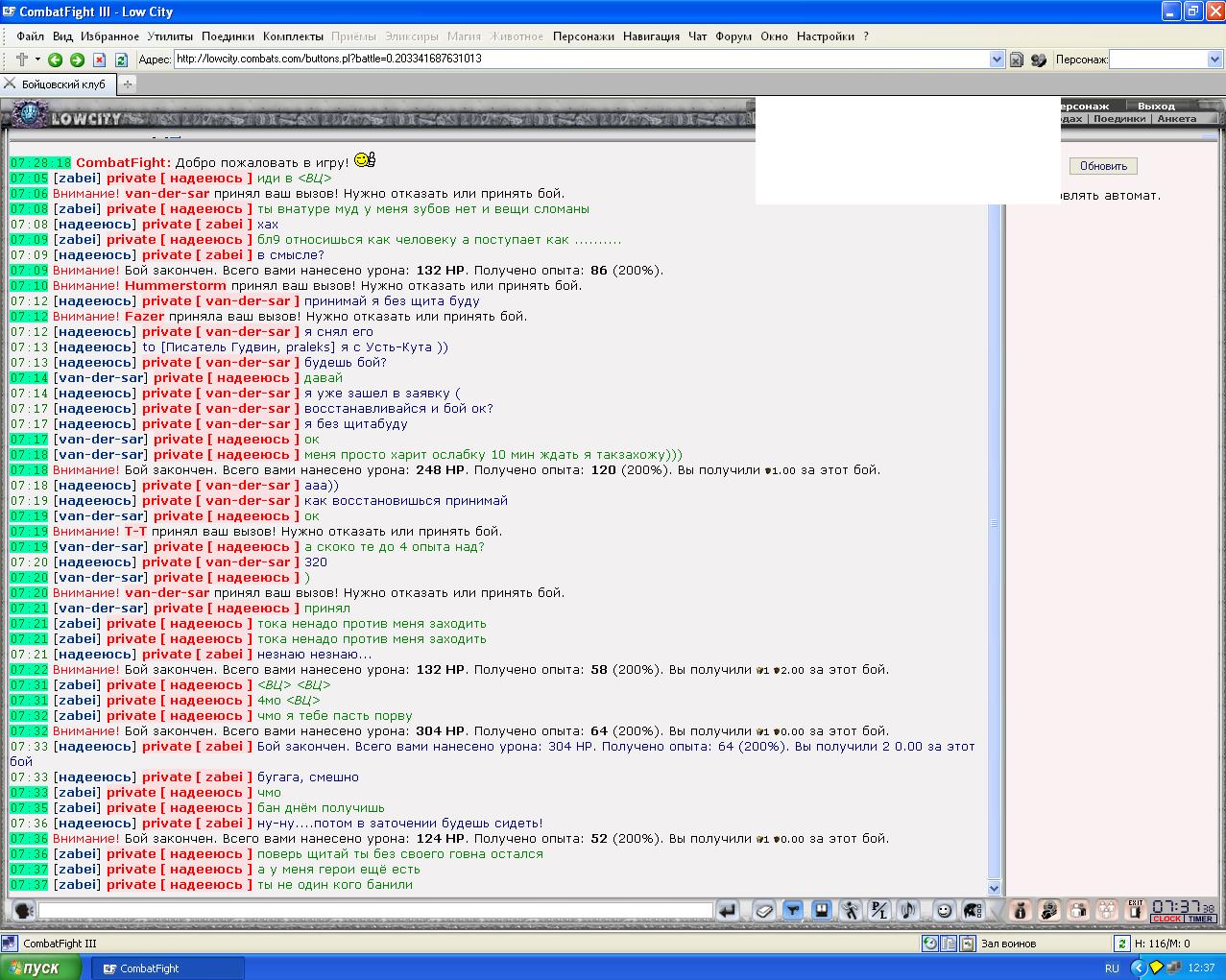Click the document list icon in the status bar

coord(949,944)
